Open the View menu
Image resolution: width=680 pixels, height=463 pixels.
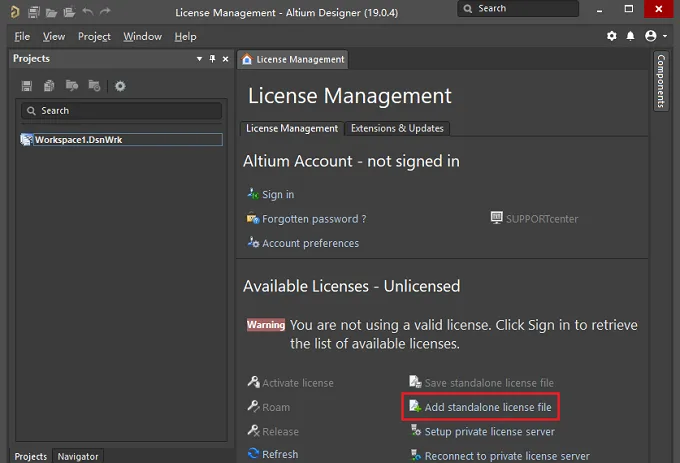54,36
